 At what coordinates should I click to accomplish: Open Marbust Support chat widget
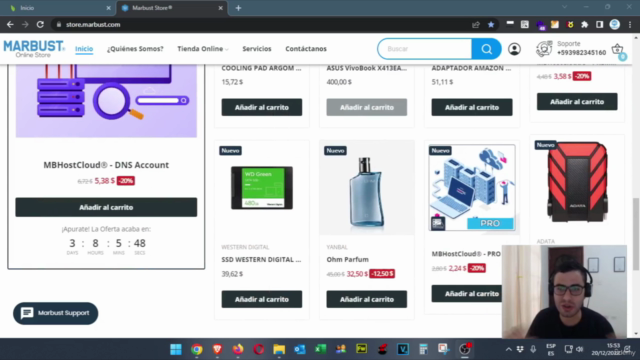click(x=56, y=313)
